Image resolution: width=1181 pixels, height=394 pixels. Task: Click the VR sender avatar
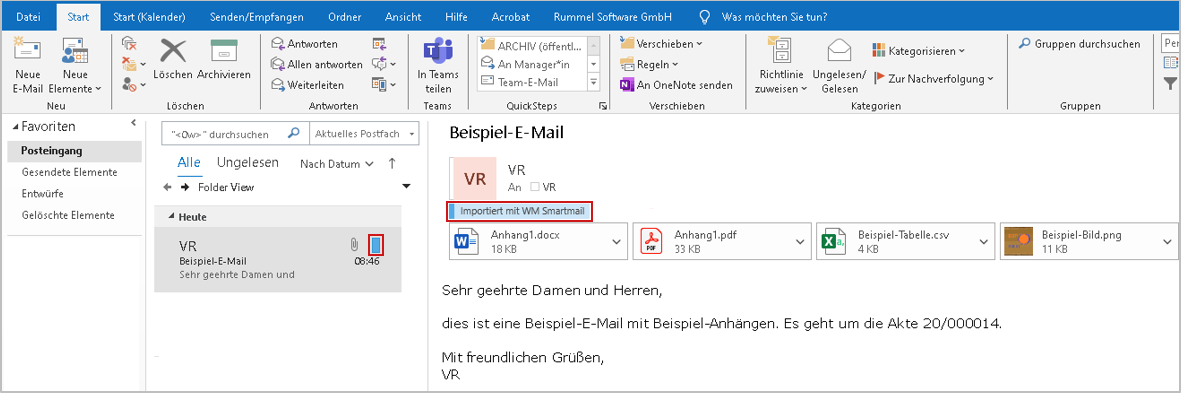475,178
